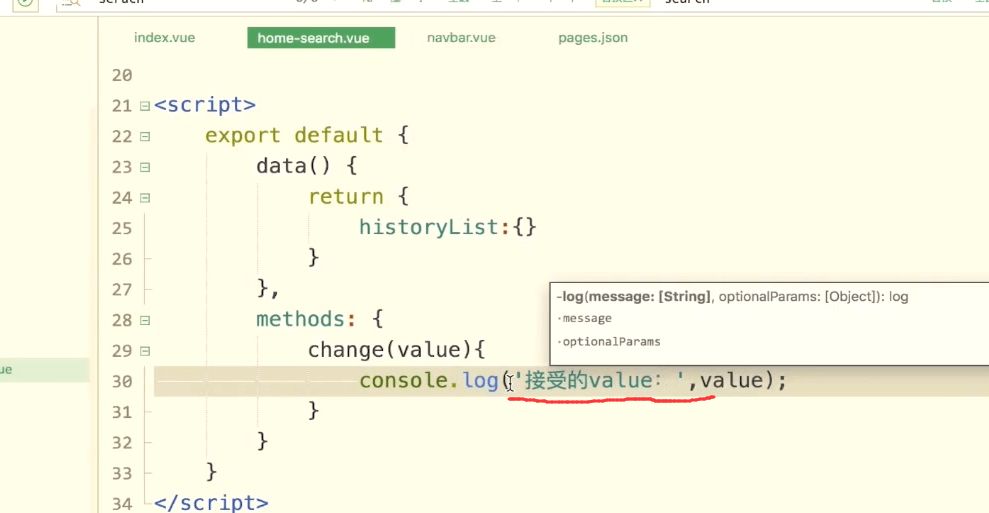Place the cursor on historyList
Viewport: 989px width, 513px height.
tap(430, 227)
